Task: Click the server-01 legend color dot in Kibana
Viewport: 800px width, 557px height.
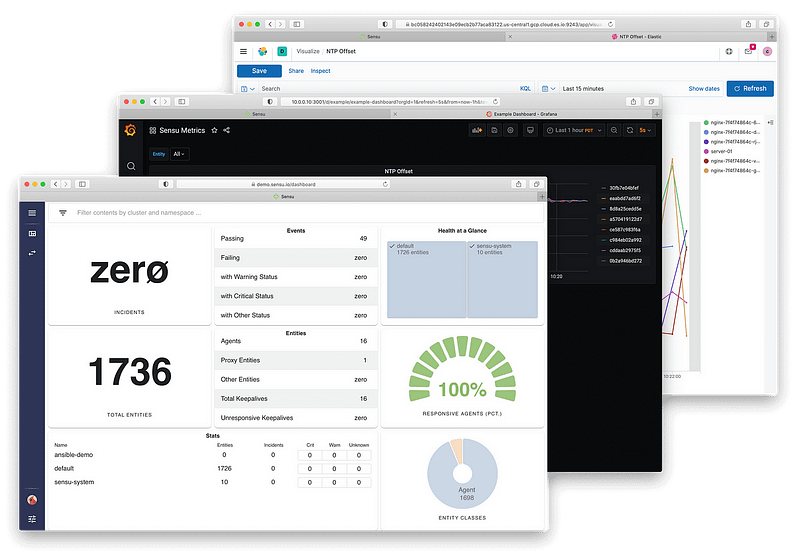Action: point(706,151)
